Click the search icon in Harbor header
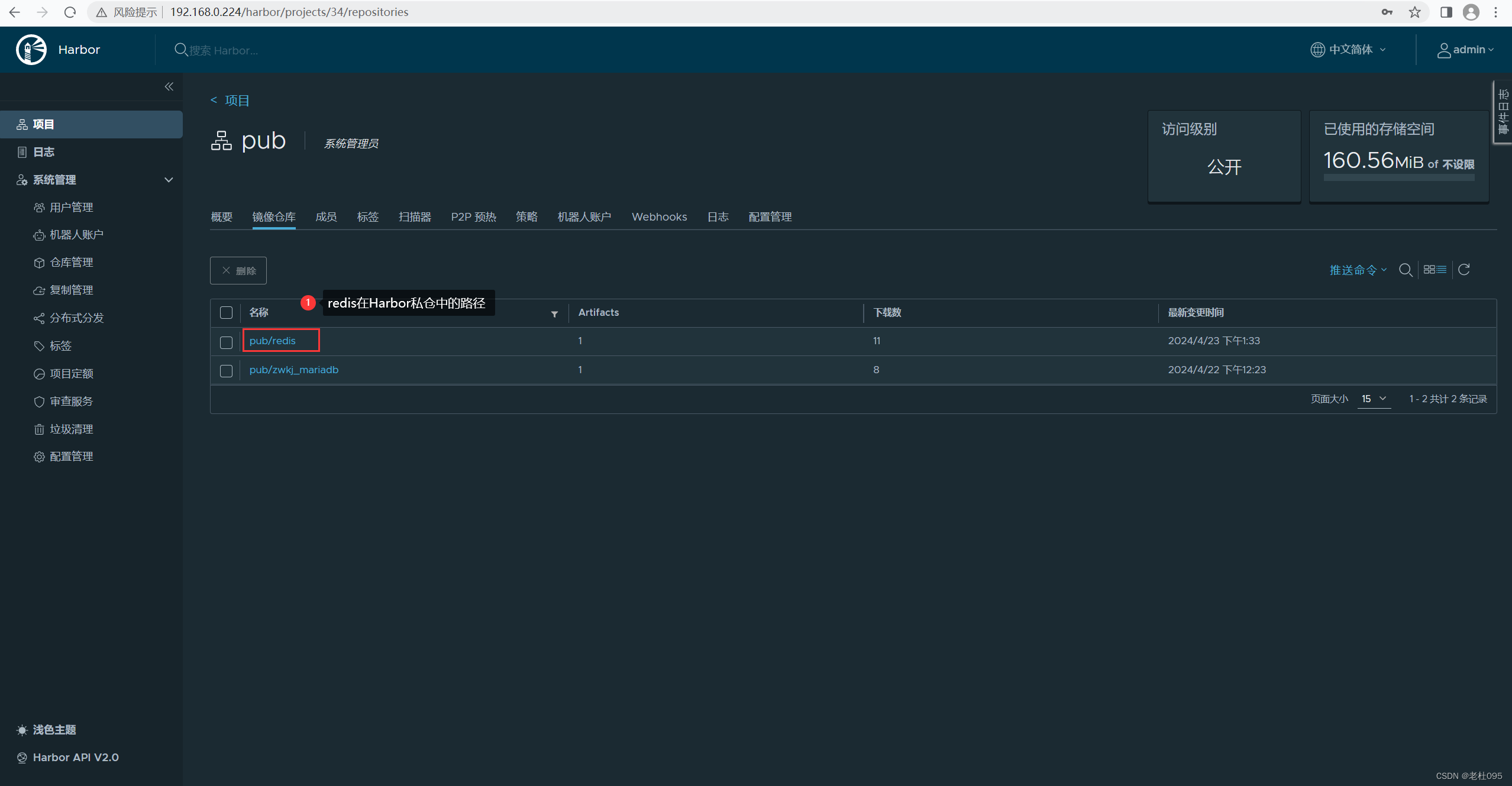1512x786 pixels. [181, 50]
